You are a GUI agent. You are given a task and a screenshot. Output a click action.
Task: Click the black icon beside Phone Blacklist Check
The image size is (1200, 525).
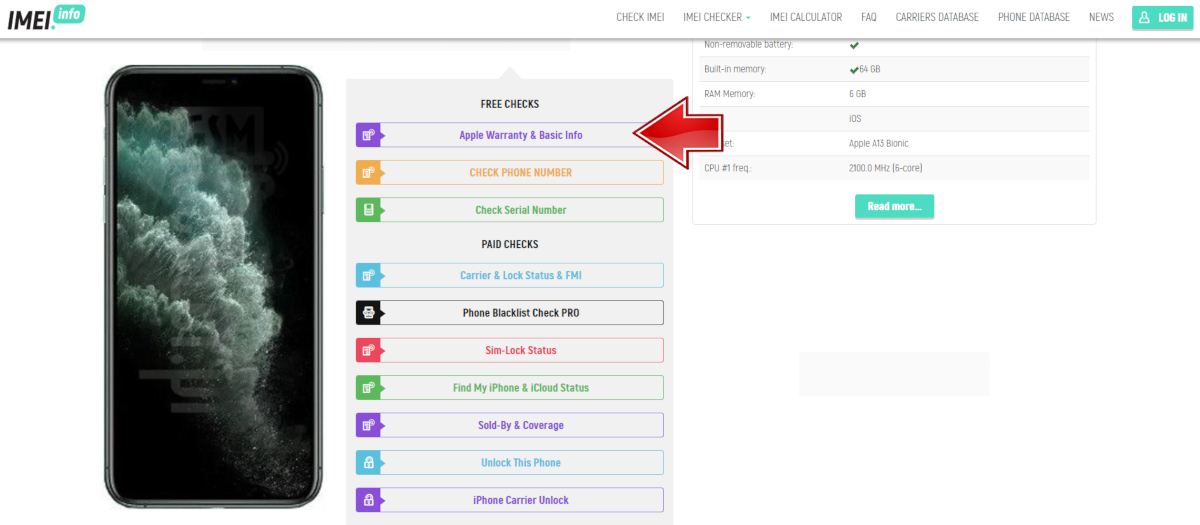pos(368,313)
